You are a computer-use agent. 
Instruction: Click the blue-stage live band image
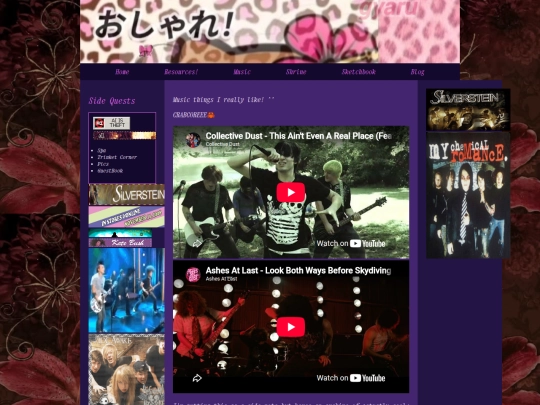[x=127, y=290]
